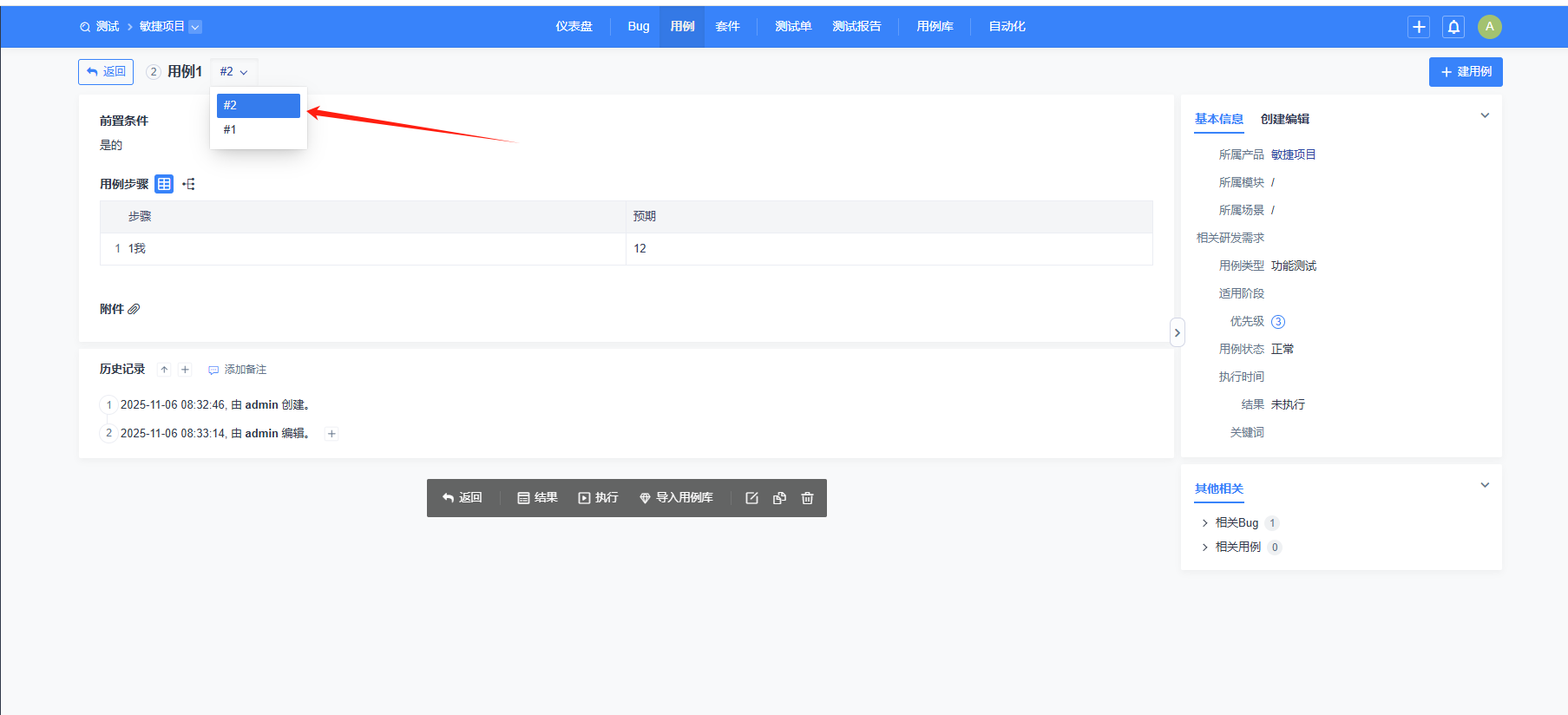Click the 其他相关 tab heading
The width and height of the screenshot is (1568, 715).
pos(1219,489)
